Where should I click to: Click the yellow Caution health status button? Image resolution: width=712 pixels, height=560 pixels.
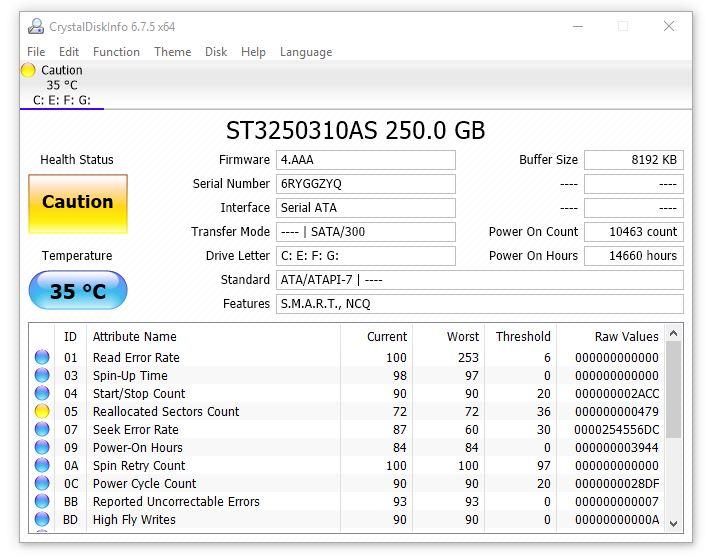tap(78, 204)
